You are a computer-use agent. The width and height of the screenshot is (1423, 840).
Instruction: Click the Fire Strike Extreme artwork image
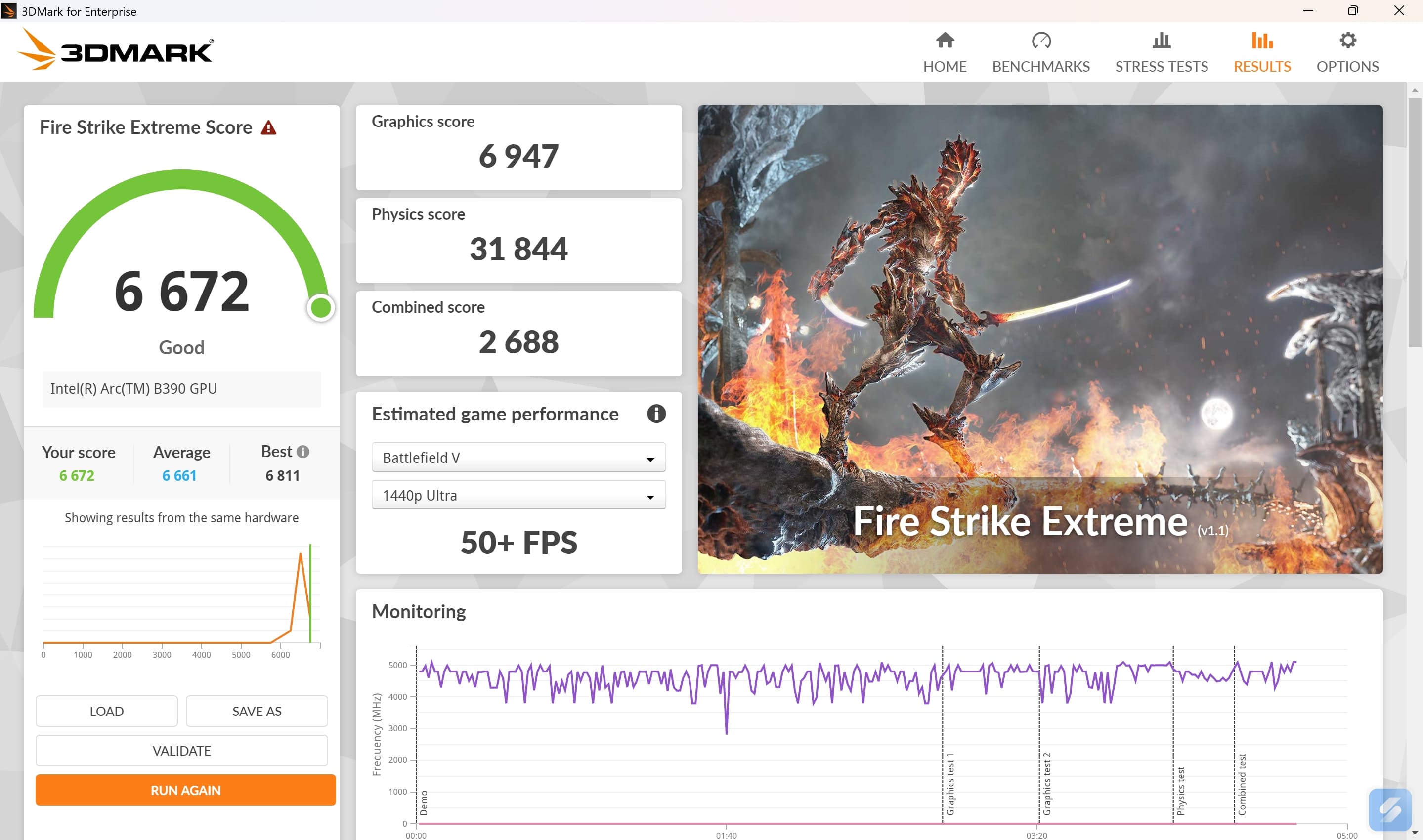point(1039,338)
